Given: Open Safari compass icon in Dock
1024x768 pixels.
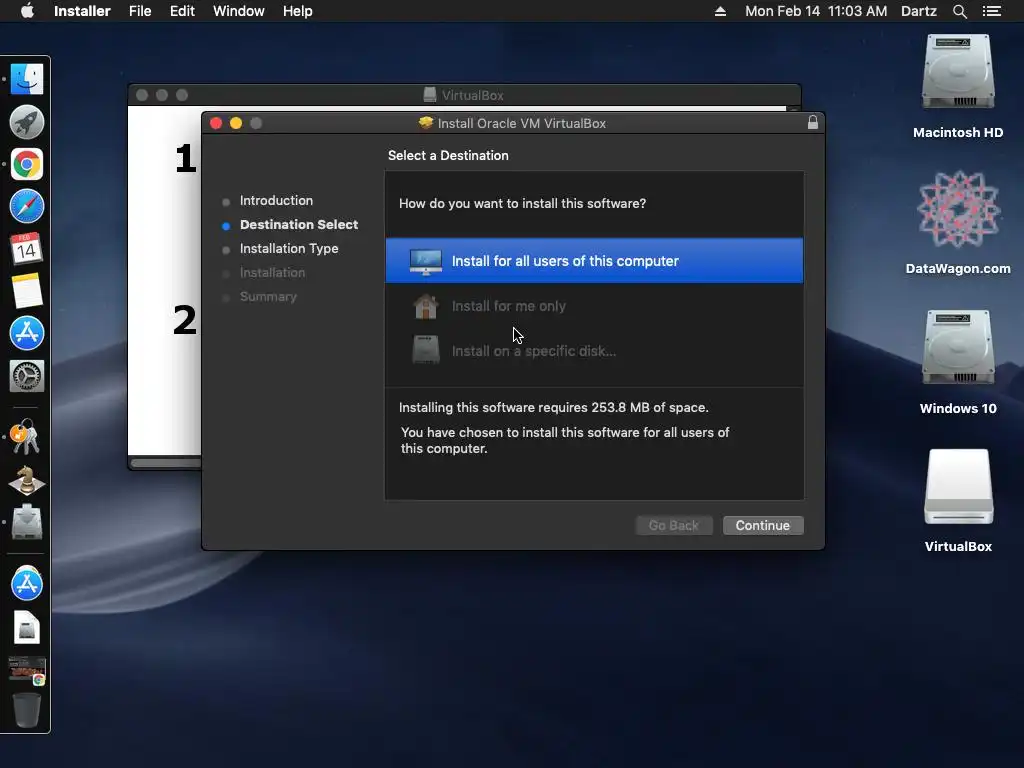Looking at the screenshot, I should [x=27, y=206].
